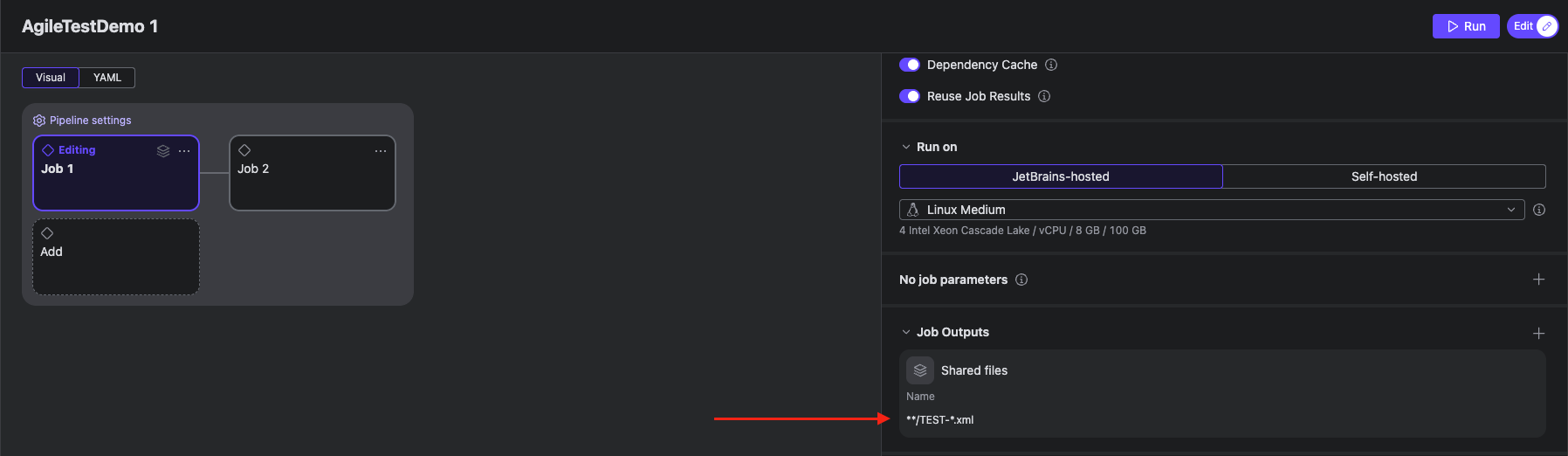Click the info icon beside Reuse Job Results

tap(1044, 96)
